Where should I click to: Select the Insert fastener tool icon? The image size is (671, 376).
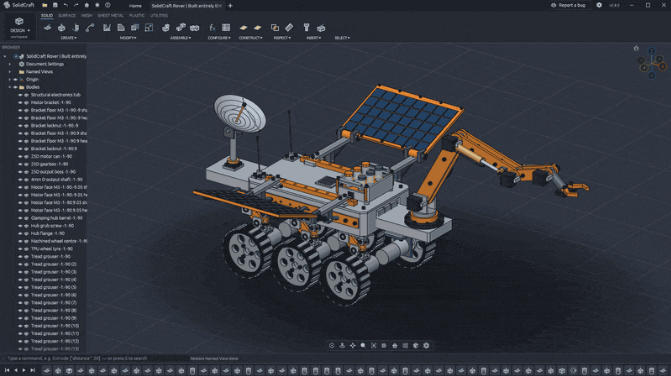pos(306,28)
